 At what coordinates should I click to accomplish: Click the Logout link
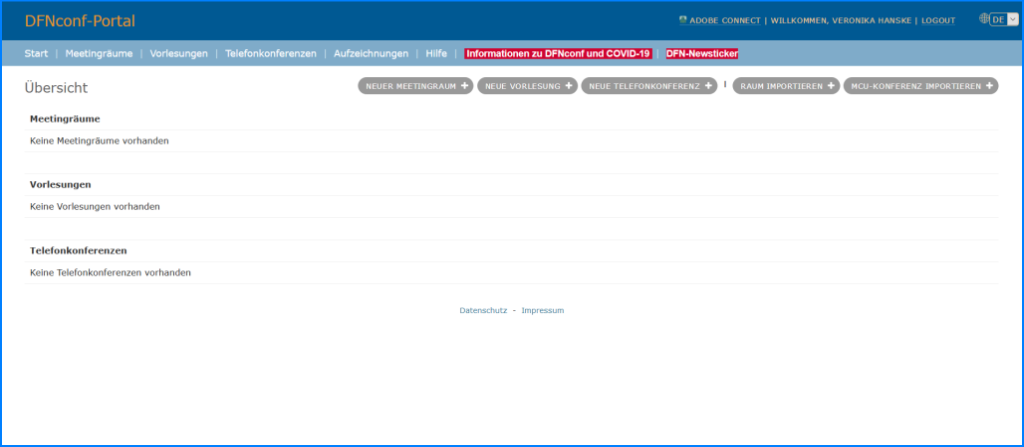(x=938, y=20)
